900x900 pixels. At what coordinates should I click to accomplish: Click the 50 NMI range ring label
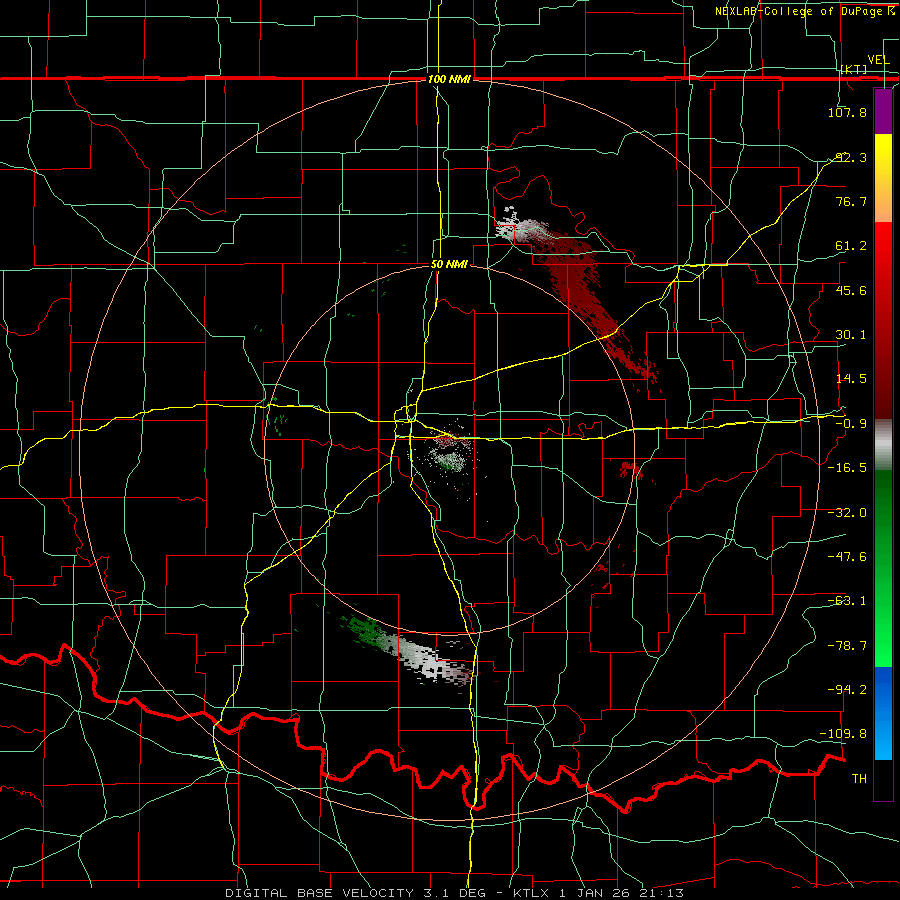tap(449, 264)
